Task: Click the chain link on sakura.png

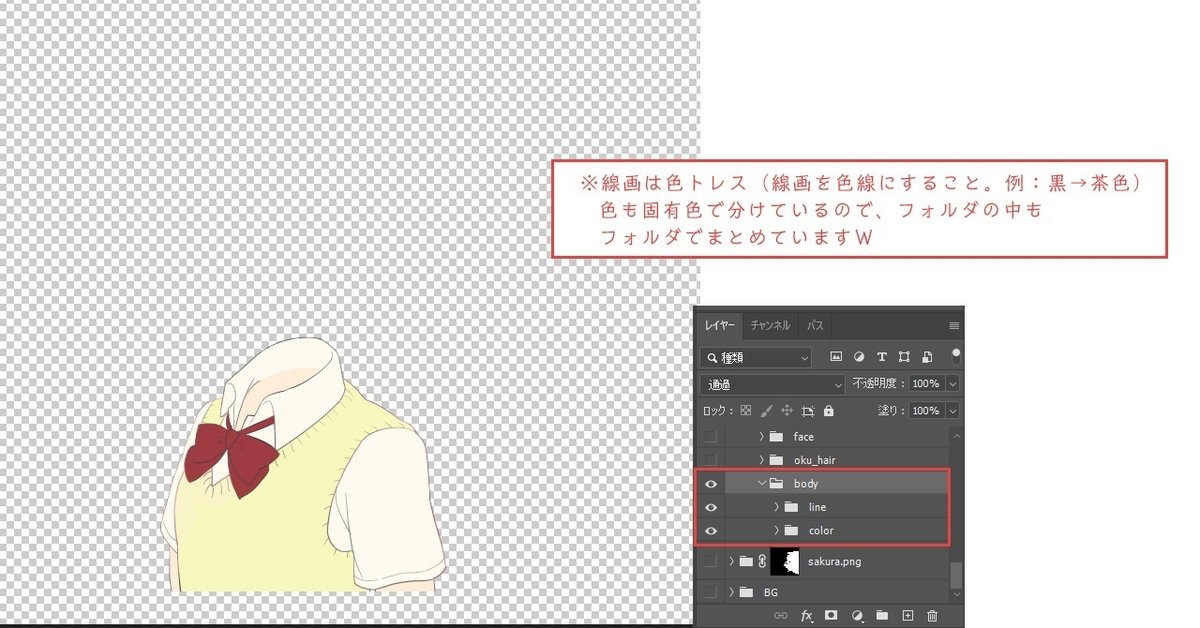Action: pos(762,562)
